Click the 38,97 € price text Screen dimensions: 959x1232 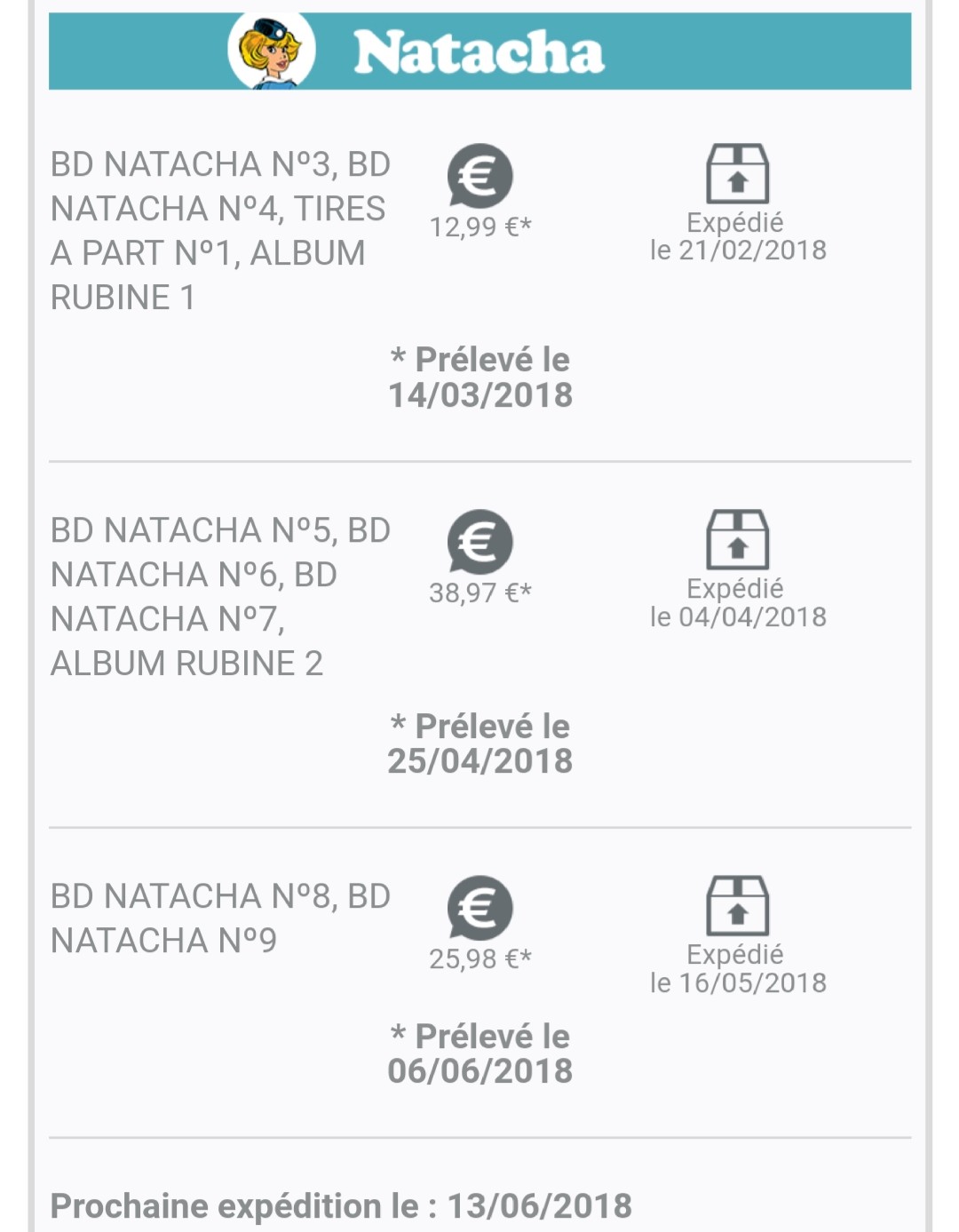pyautogui.click(x=480, y=593)
